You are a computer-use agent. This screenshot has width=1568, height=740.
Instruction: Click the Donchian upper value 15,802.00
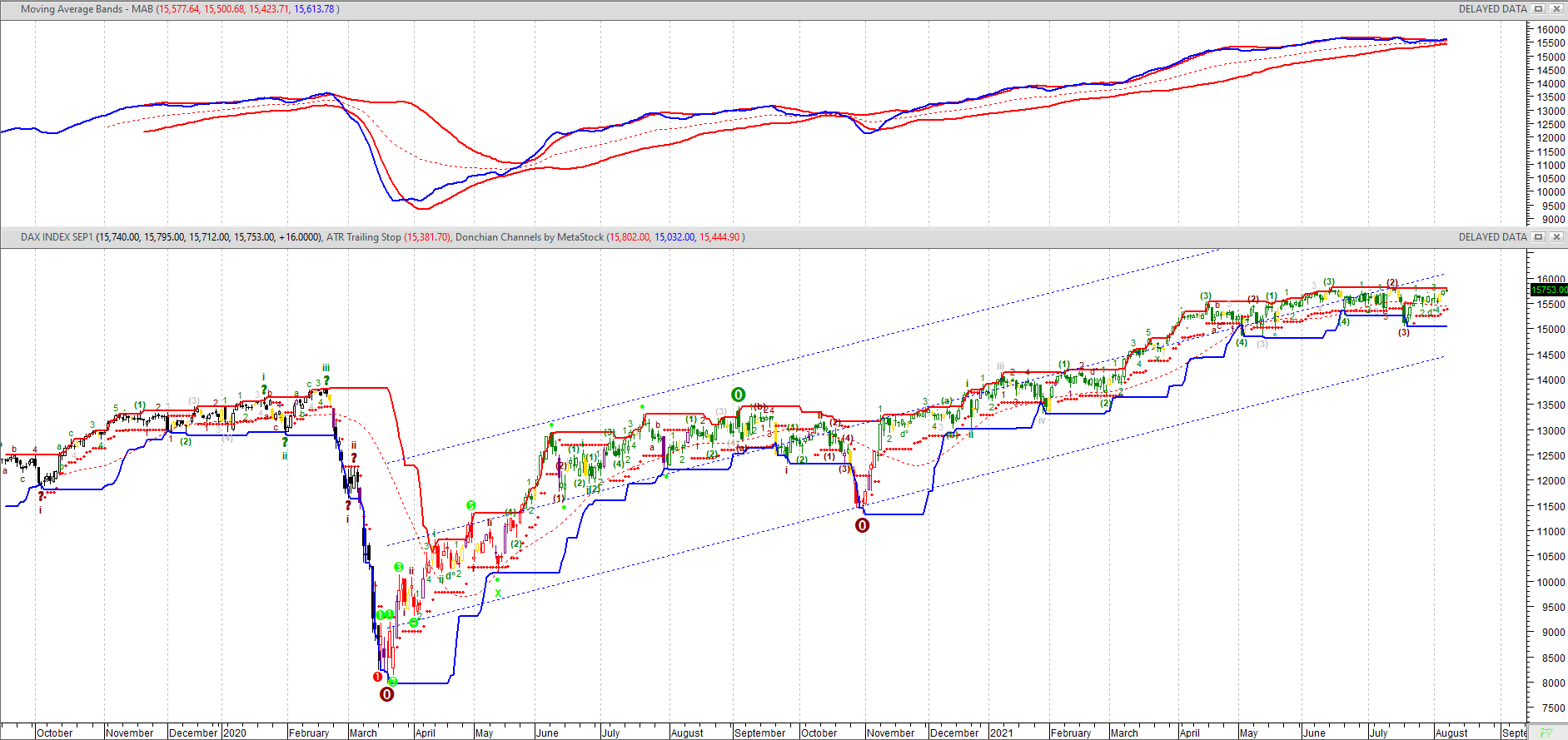(x=629, y=237)
